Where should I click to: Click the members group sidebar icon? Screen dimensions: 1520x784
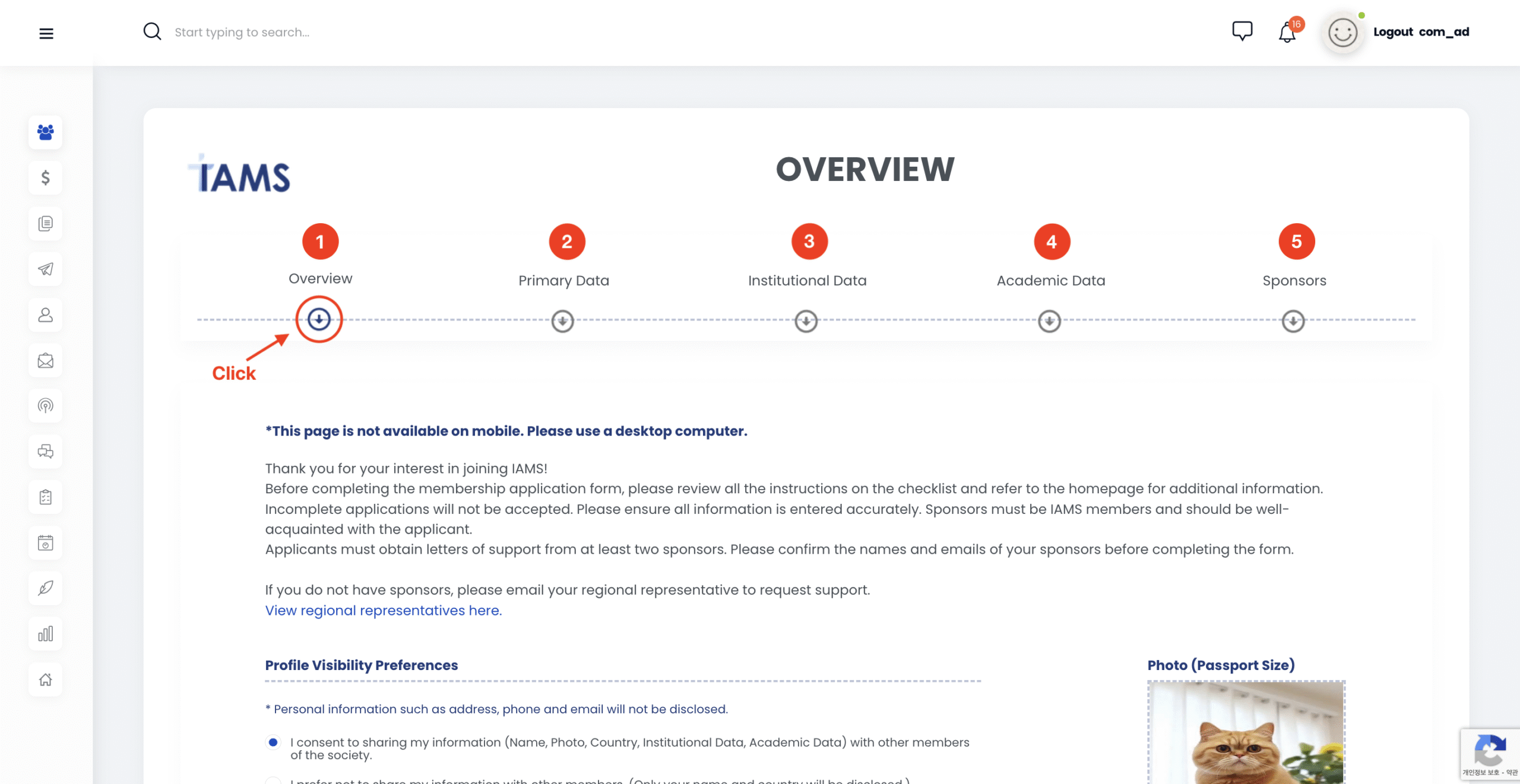(x=46, y=132)
